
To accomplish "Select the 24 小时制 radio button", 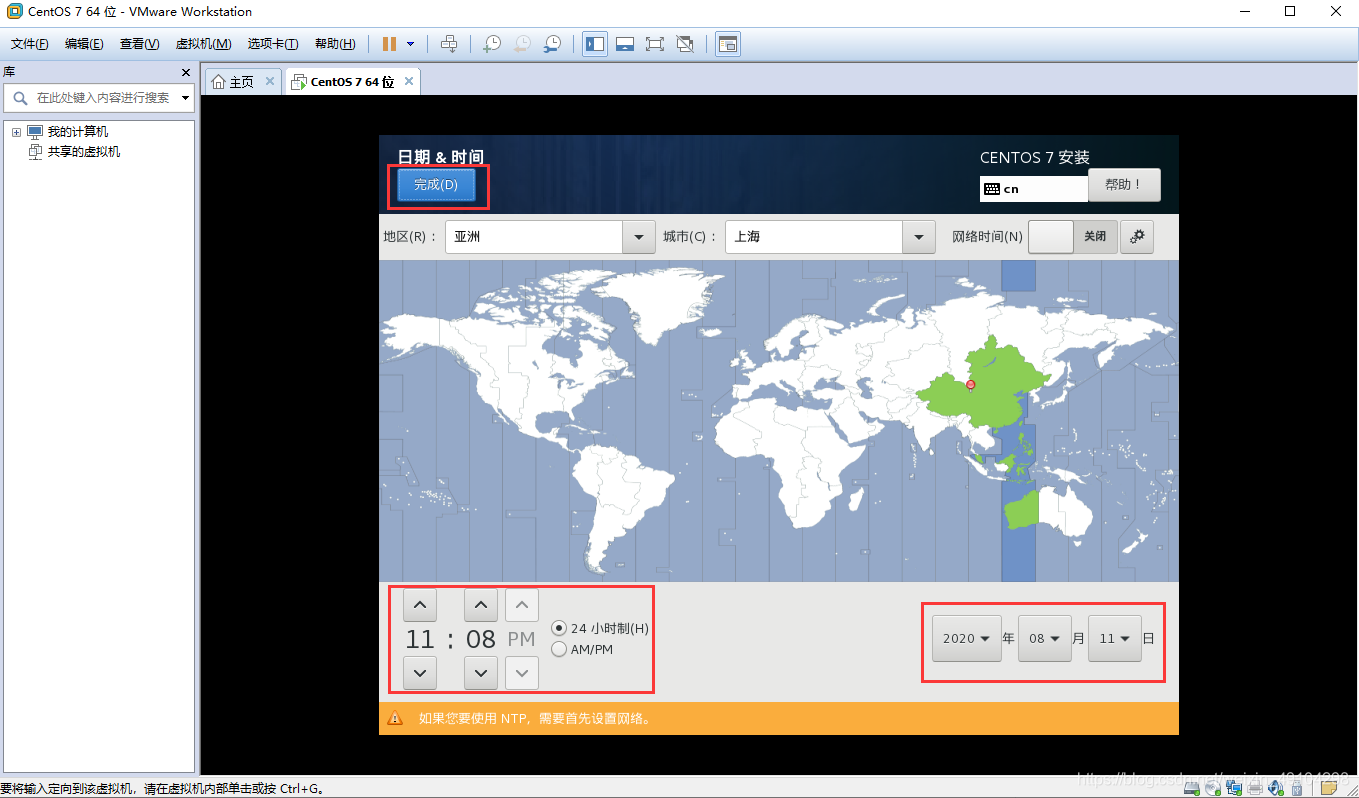I will tap(559, 628).
